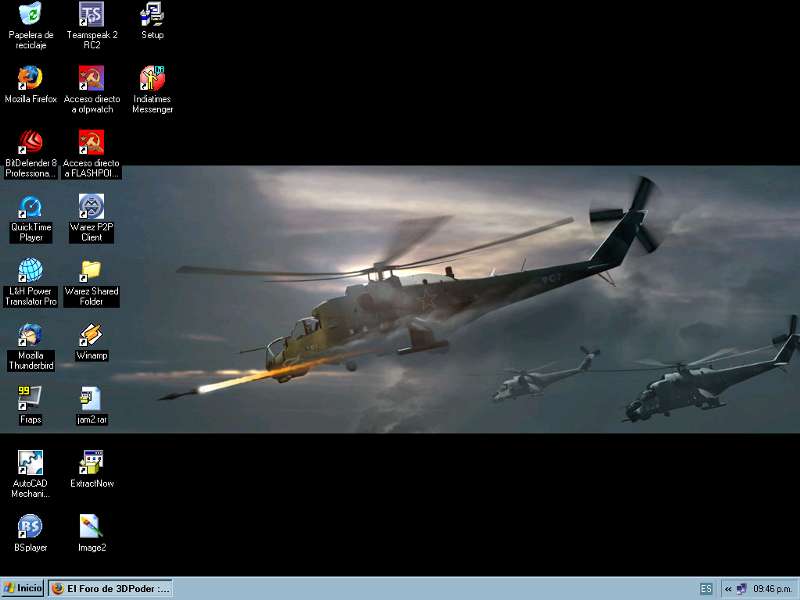
Task: Select the Setup desktop icon
Action: pyautogui.click(x=152, y=14)
